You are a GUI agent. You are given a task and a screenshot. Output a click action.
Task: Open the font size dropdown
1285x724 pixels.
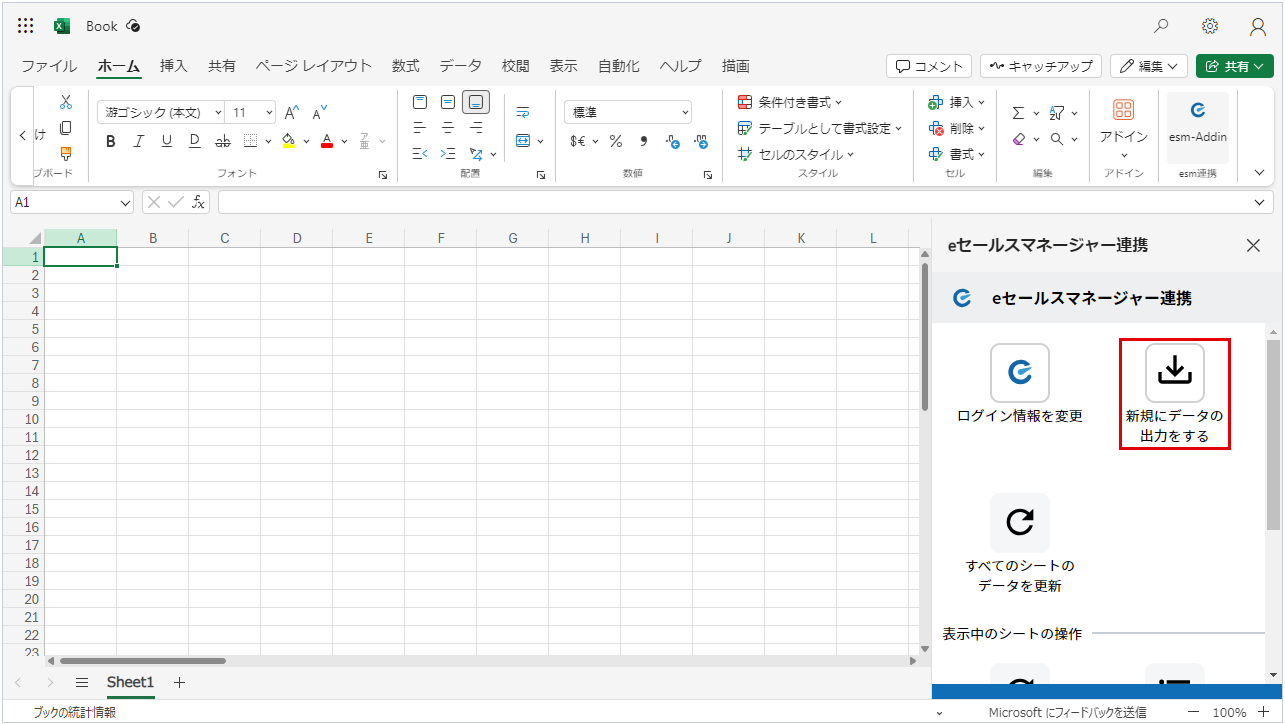click(x=269, y=113)
